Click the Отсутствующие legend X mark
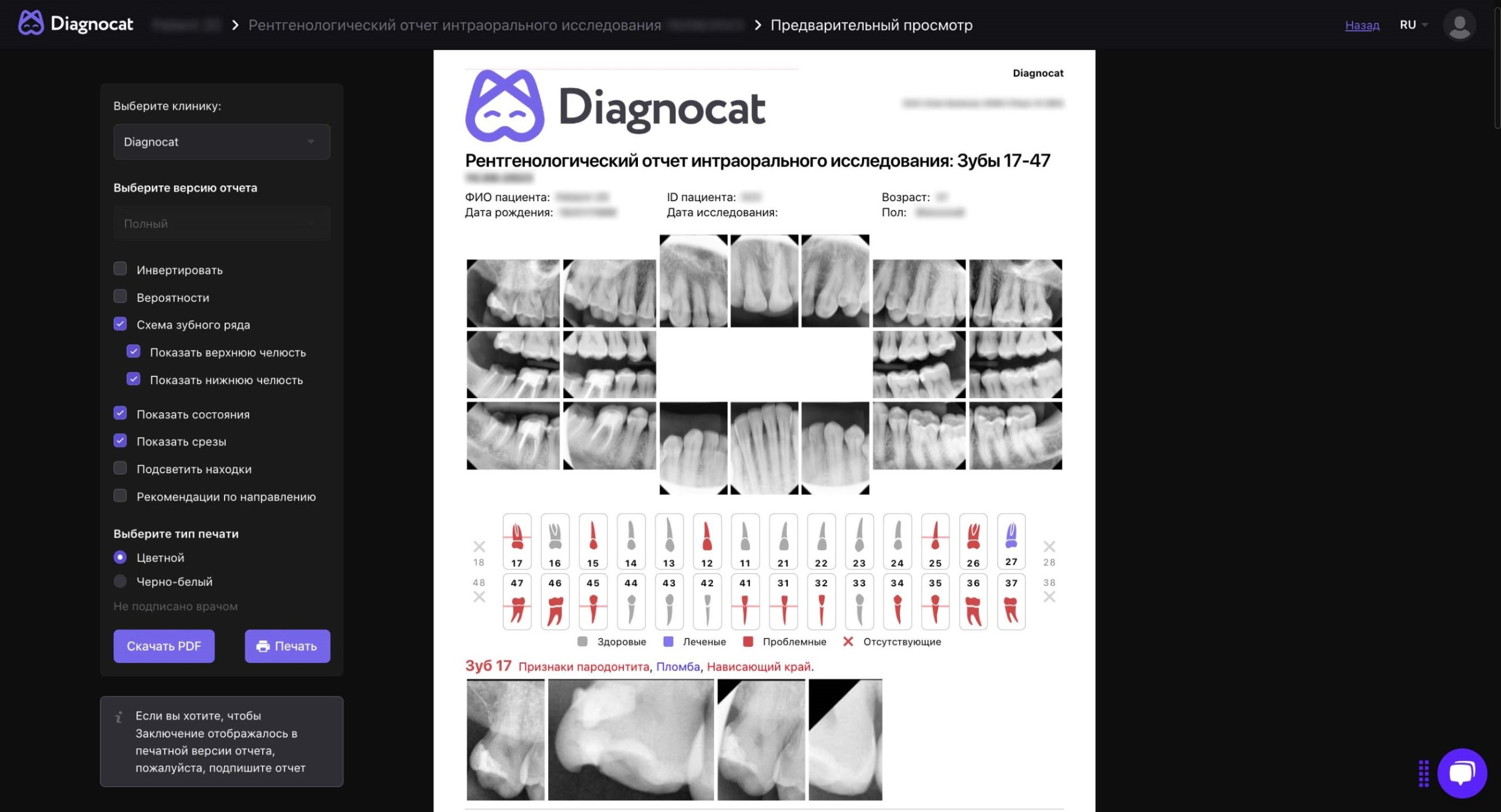The image size is (1501, 812). click(848, 641)
